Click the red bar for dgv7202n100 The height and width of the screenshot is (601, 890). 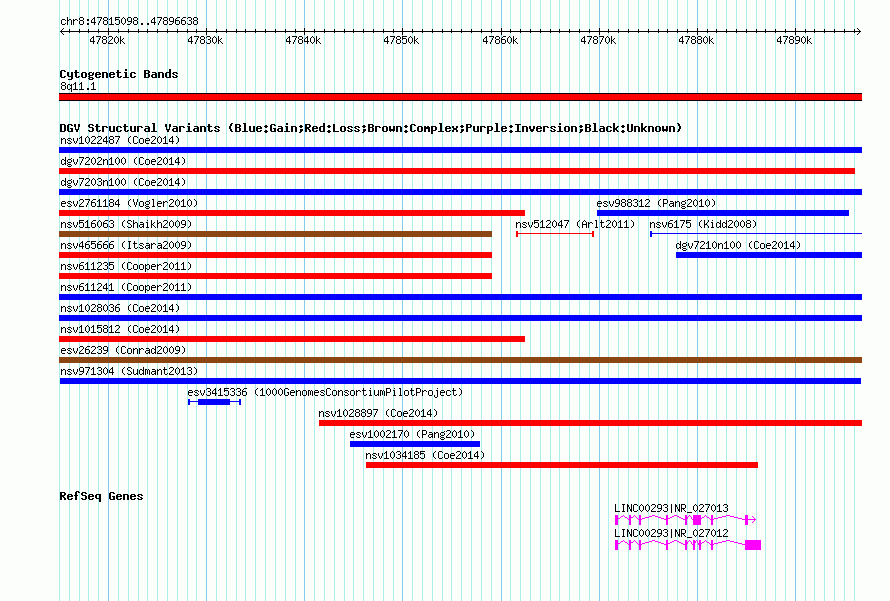coord(457,171)
